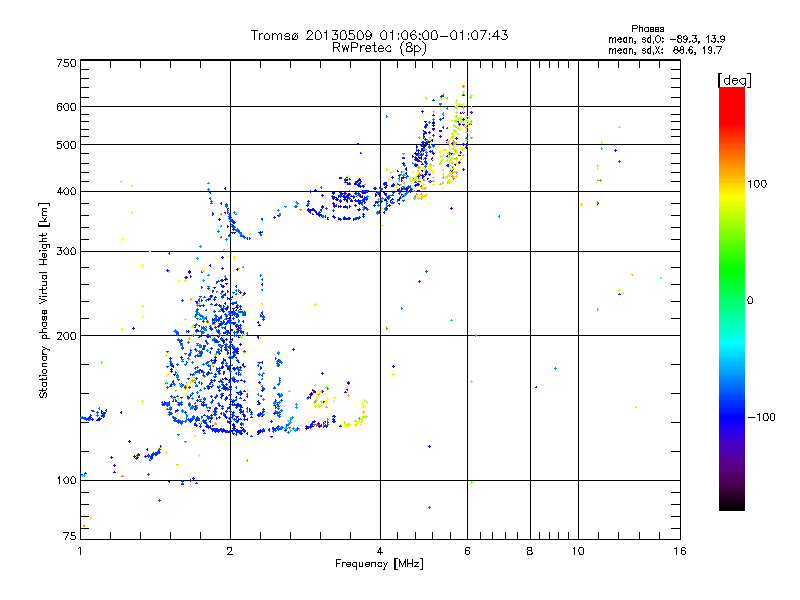Click the colorbar tick label '100'
Image resolution: width=800 pixels, height=600 pixels.
(757, 184)
